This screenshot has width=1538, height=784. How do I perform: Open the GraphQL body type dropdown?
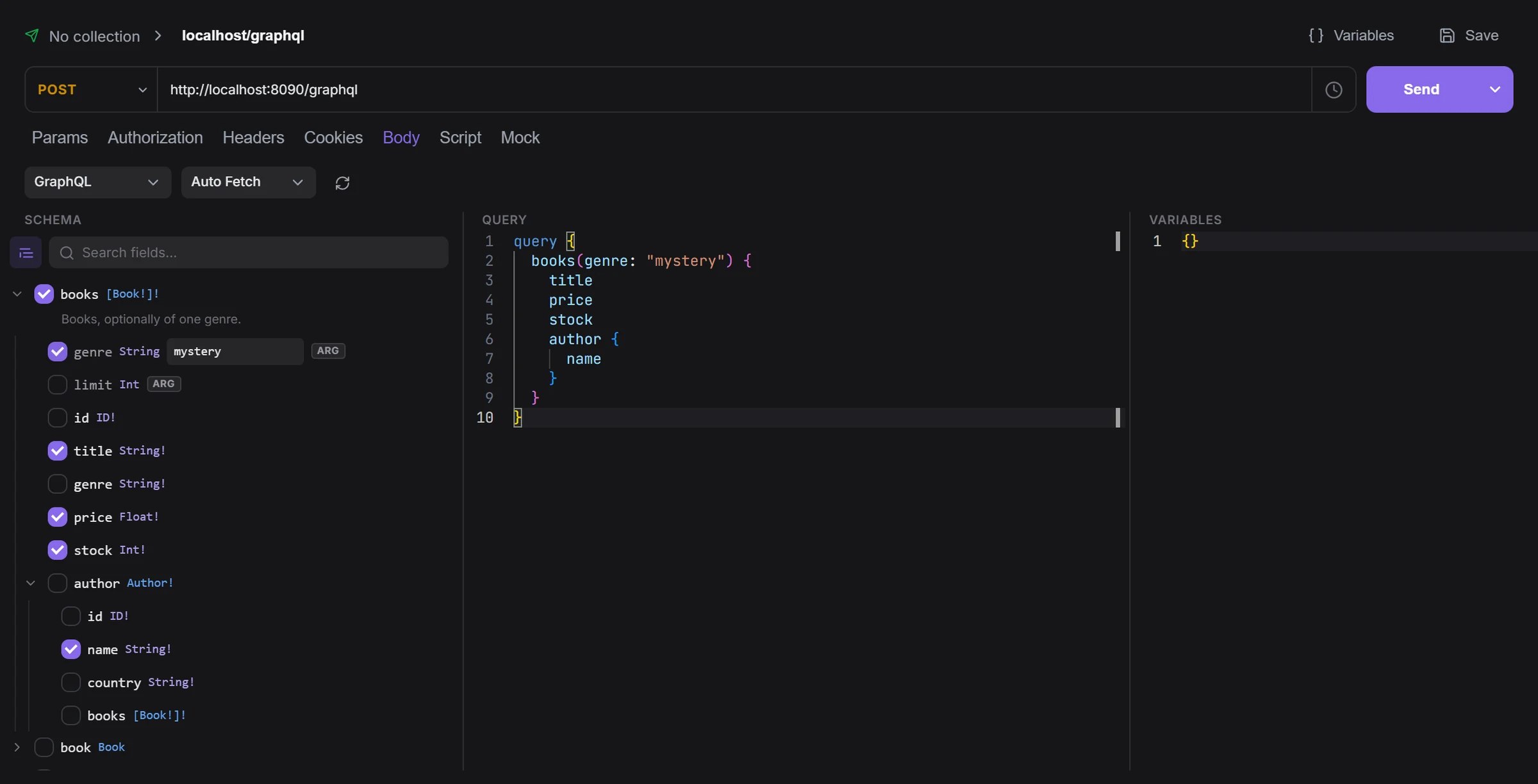tap(97, 183)
